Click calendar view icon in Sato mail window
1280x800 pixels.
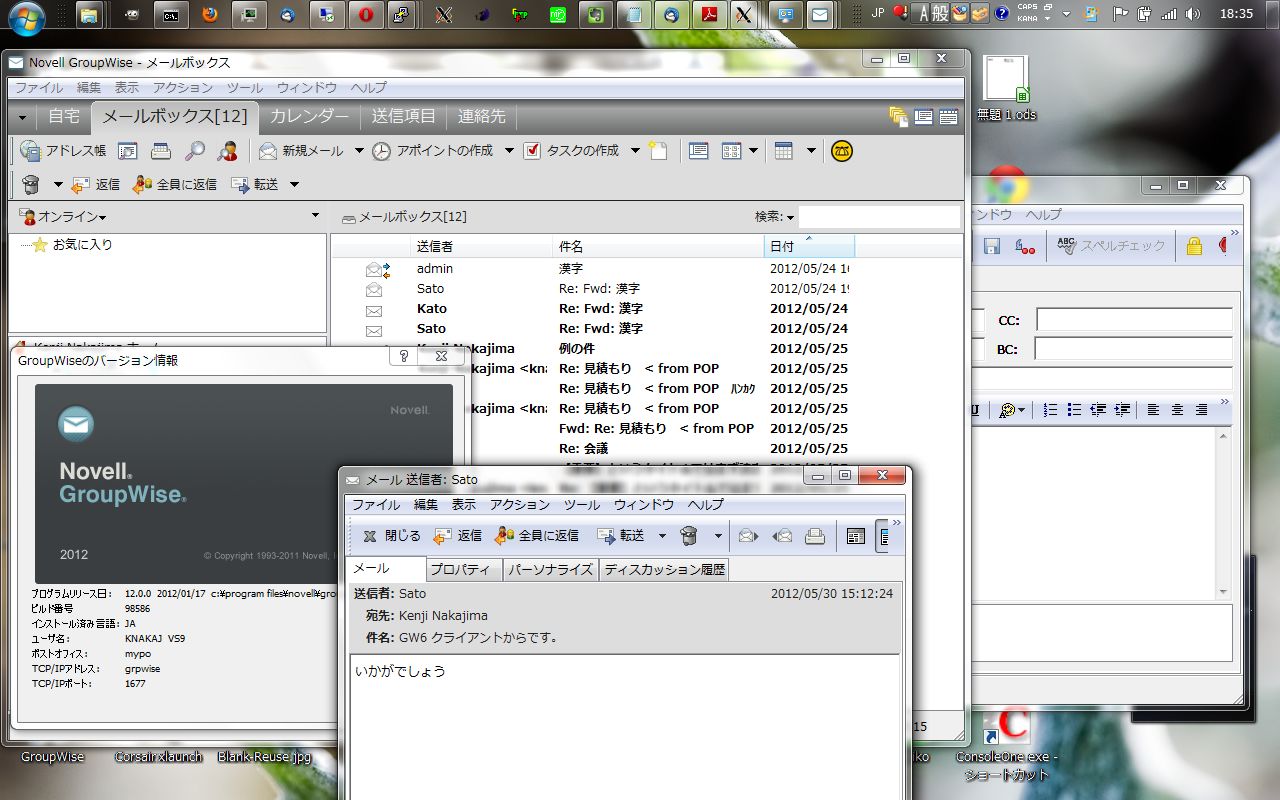pos(855,536)
